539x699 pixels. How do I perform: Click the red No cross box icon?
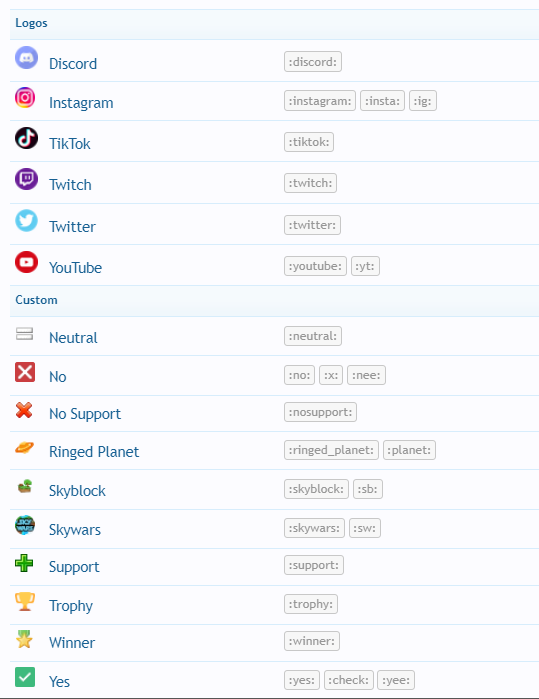[25, 372]
